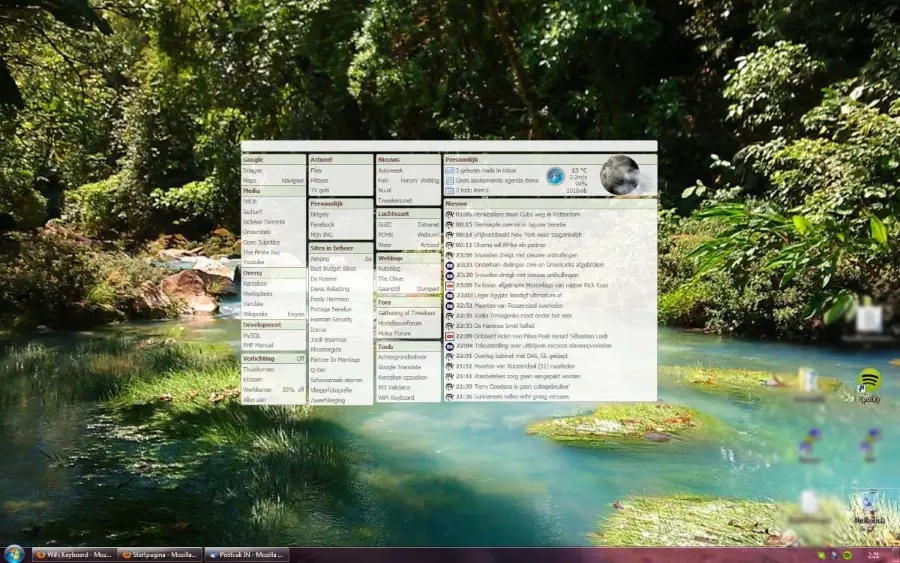Open The Pirate Bay link
Screen dimensions: 900x563
pos(261,253)
